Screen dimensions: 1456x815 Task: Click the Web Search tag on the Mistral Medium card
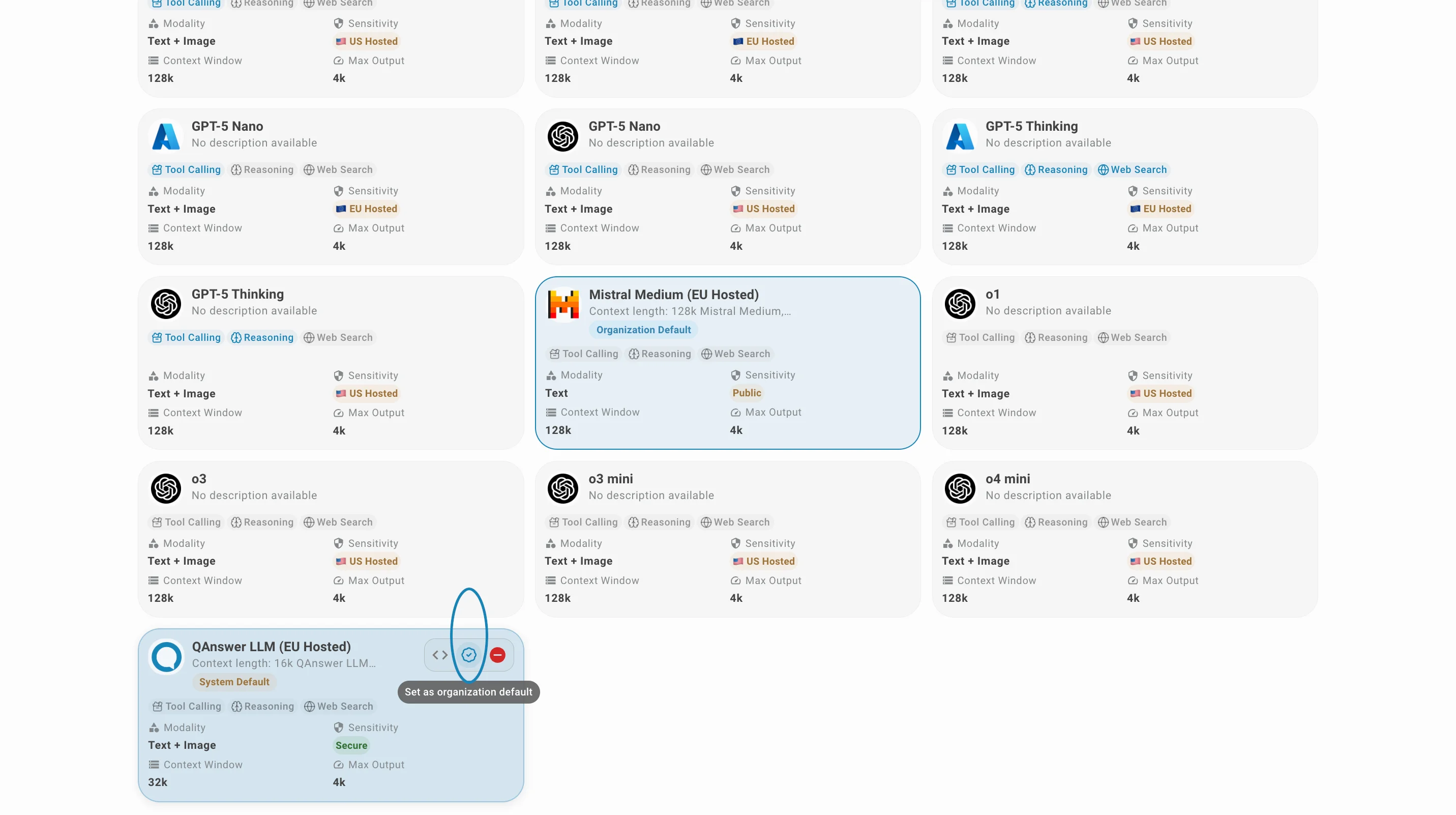(x=735, y=354)
